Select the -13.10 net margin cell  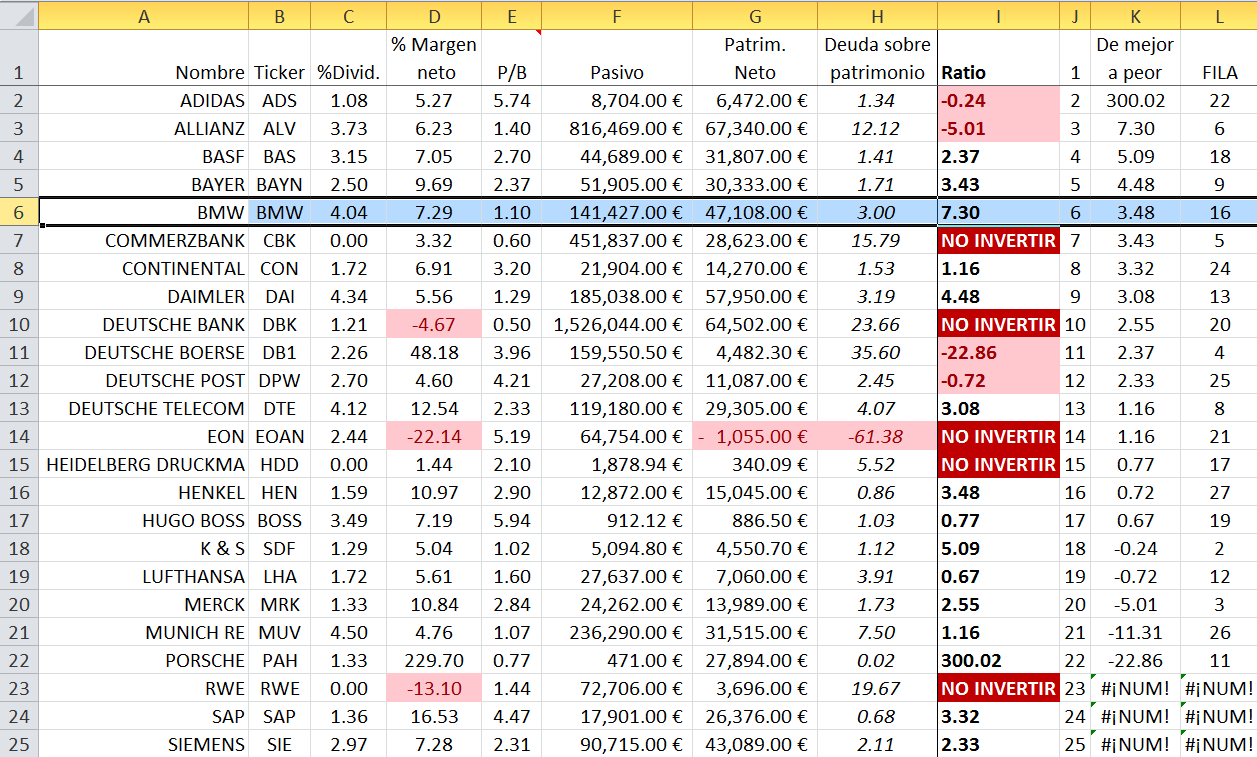(433, 688)
